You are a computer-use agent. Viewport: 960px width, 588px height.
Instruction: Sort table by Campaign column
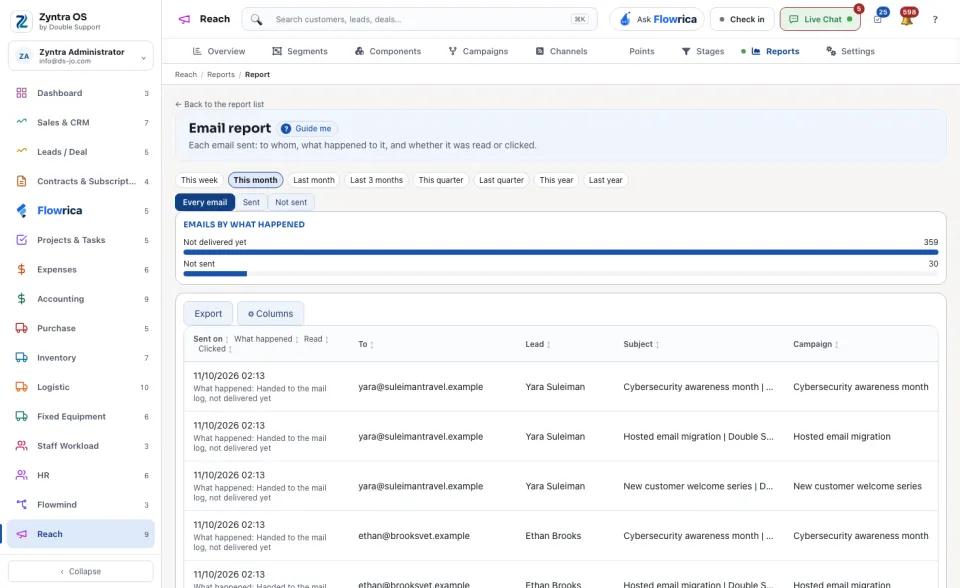(x=816, y=344)
